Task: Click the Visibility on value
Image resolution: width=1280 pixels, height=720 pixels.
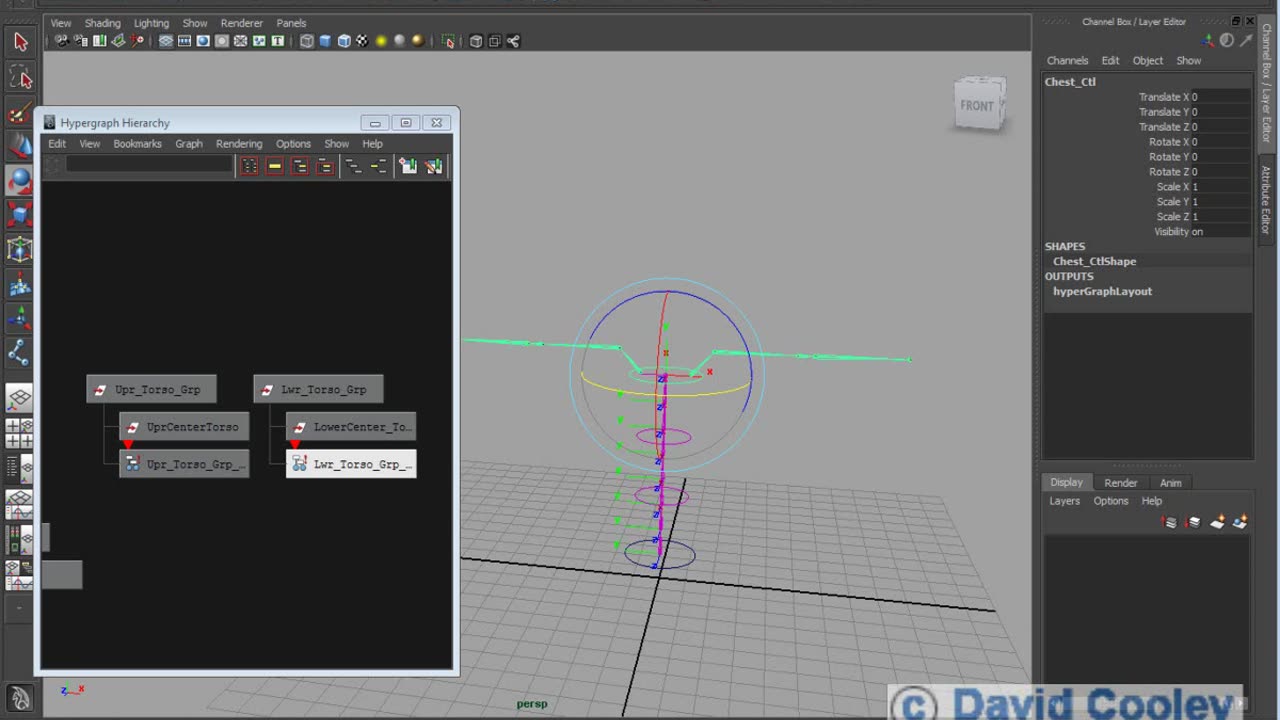Action: point(1220,232)
